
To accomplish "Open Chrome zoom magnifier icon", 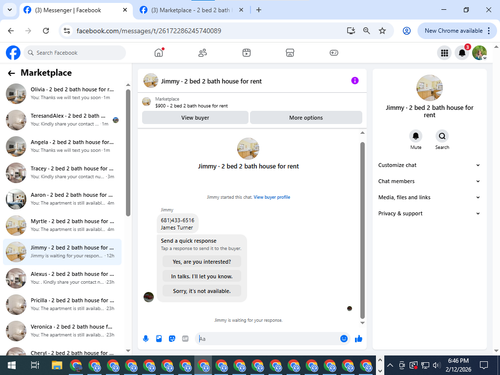I will pos(366,31).
